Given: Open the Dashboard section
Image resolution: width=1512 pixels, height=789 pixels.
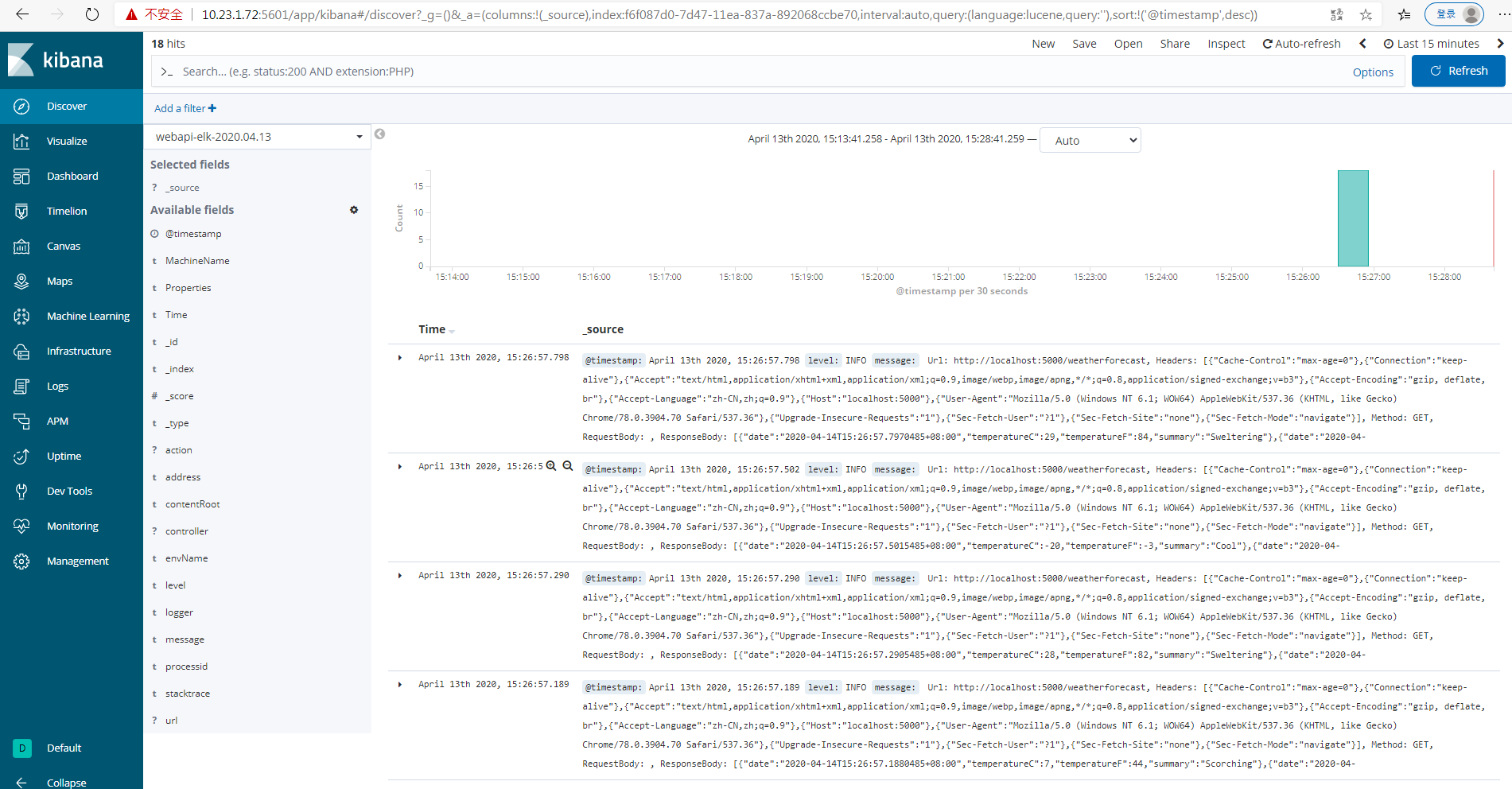Looking at the screenshot, I should click(x=72, y=176).
